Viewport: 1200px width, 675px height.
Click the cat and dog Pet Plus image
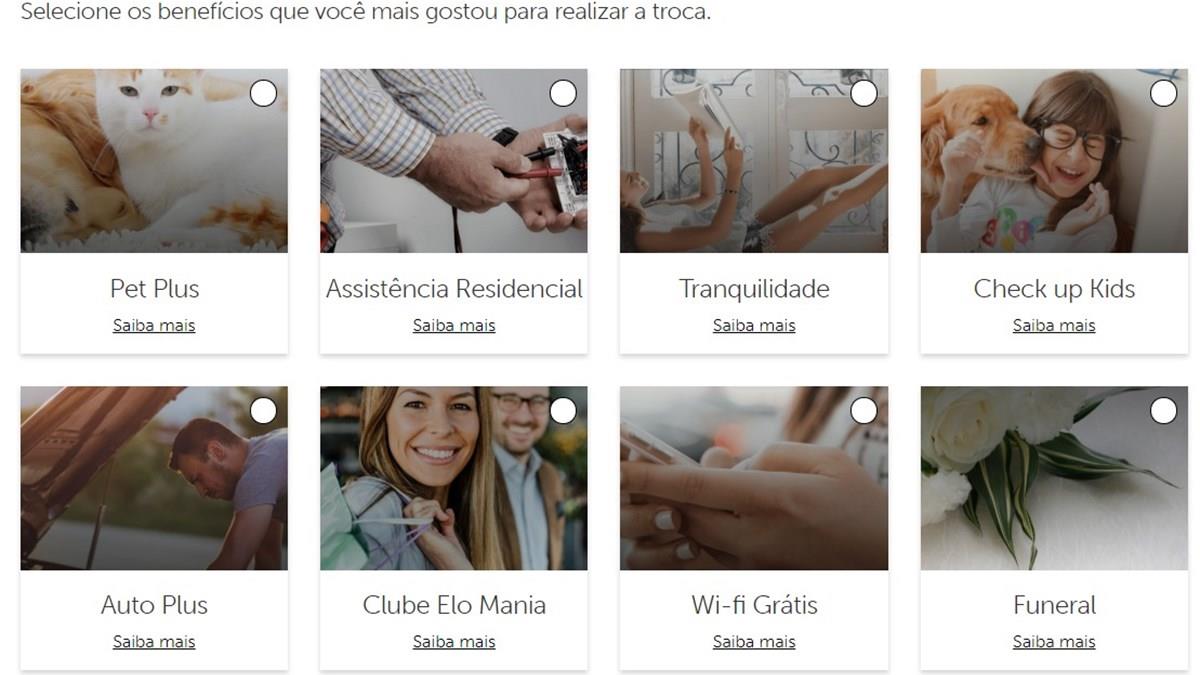(154, 161)
